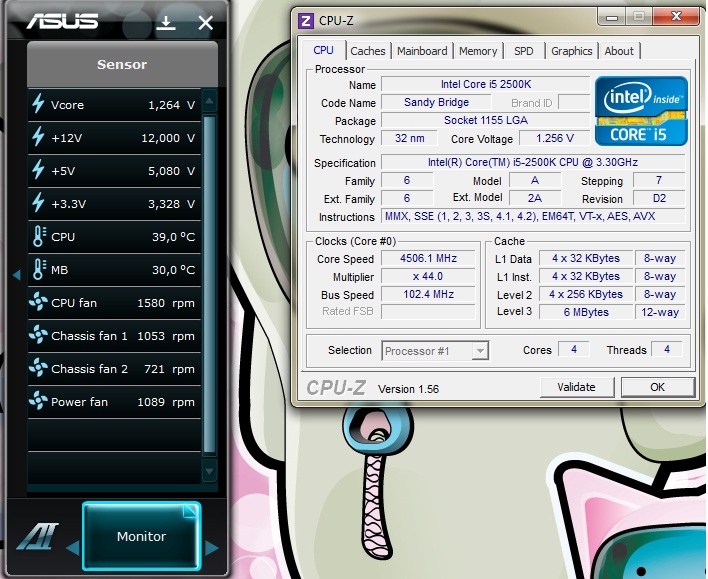Viewport: 708px width, 579px height.
Task: Click the ASUS logo in the sensor panel
Action: pyautogui.click(x=62, y=21)
